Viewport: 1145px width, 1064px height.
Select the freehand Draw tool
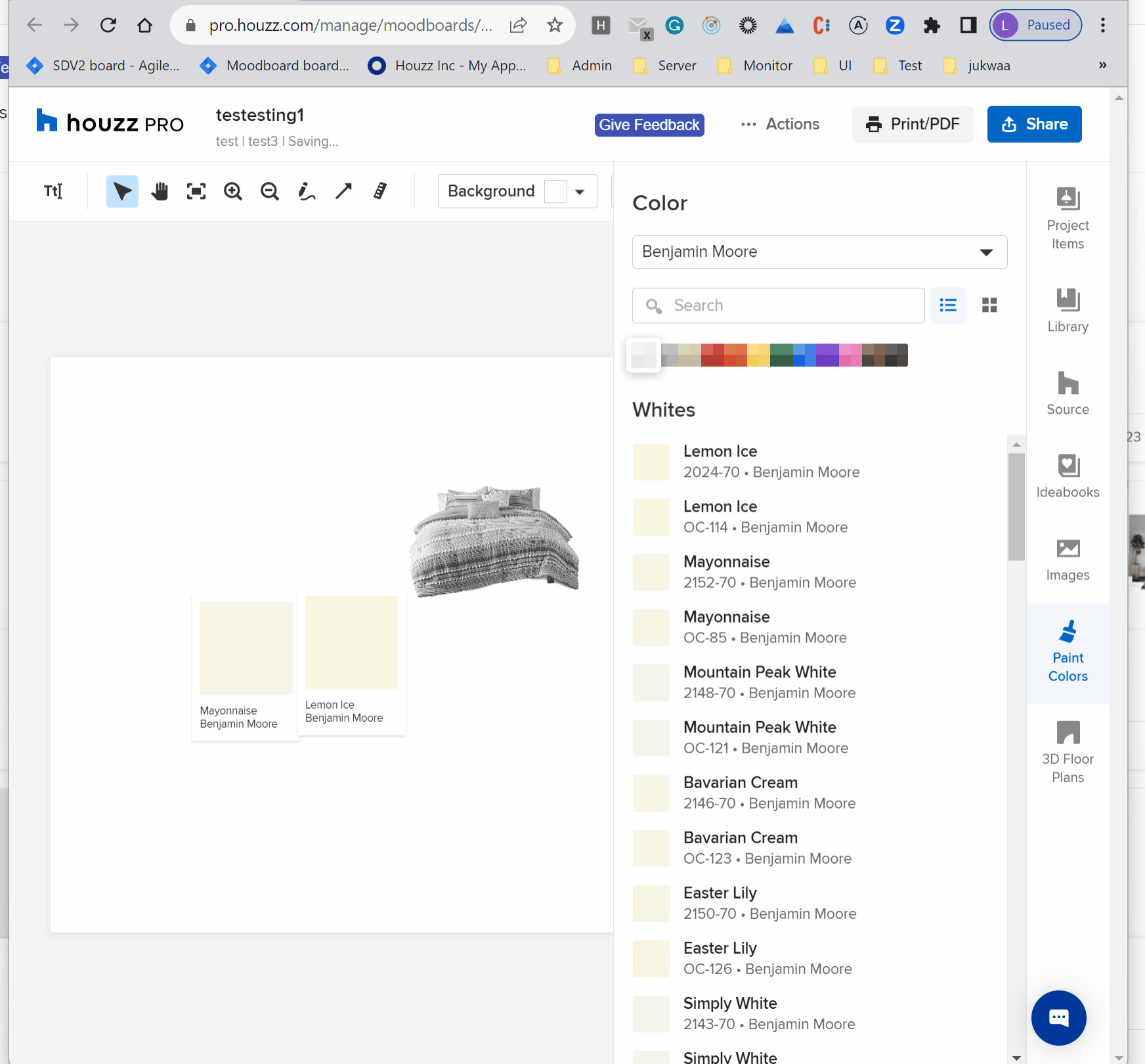[x=307, y=191]
